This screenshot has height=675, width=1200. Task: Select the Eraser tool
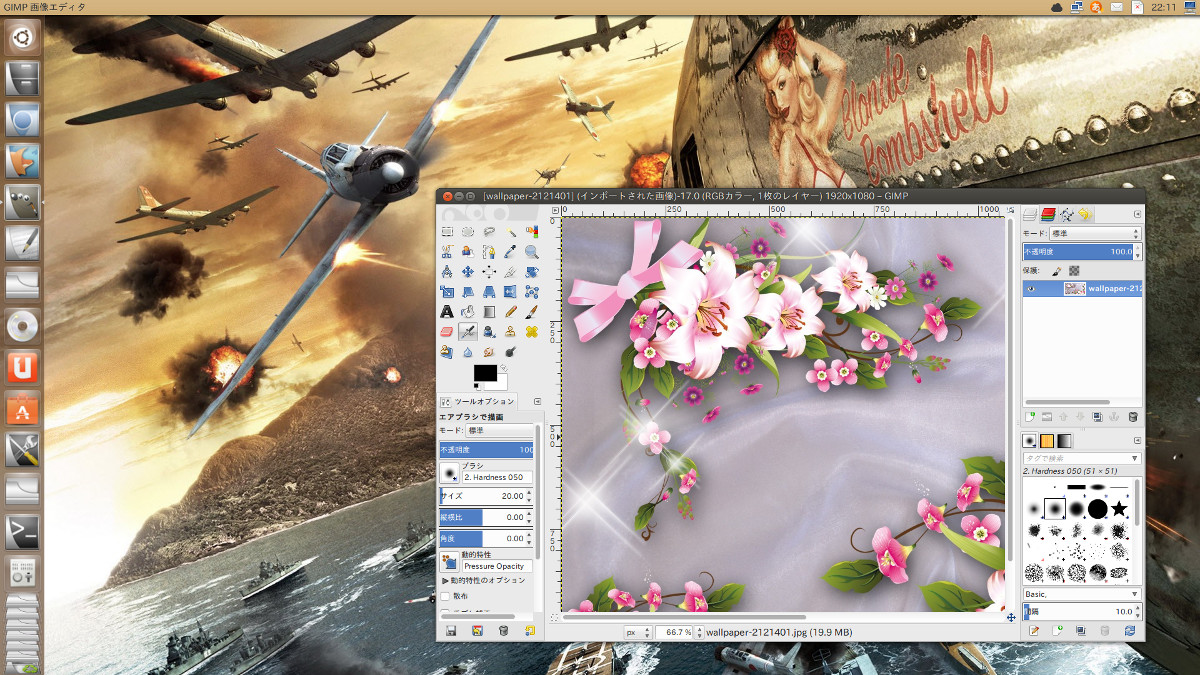(447, 331)
